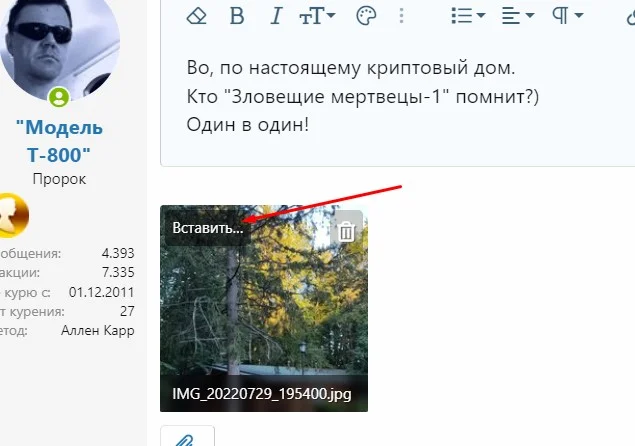The width and height of the screenshot is (635, 446).
Task: Click the eraser remove-formatting icon
Action: pos(196,16)
